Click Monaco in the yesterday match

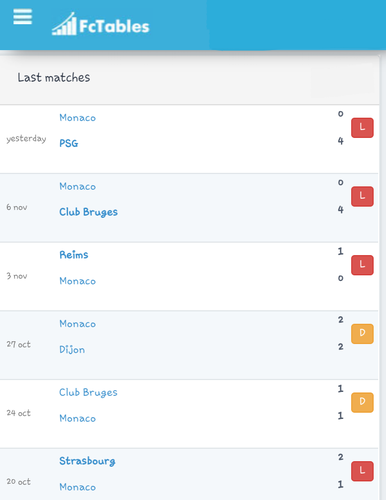pyautogui.click(x=78, y=118)
